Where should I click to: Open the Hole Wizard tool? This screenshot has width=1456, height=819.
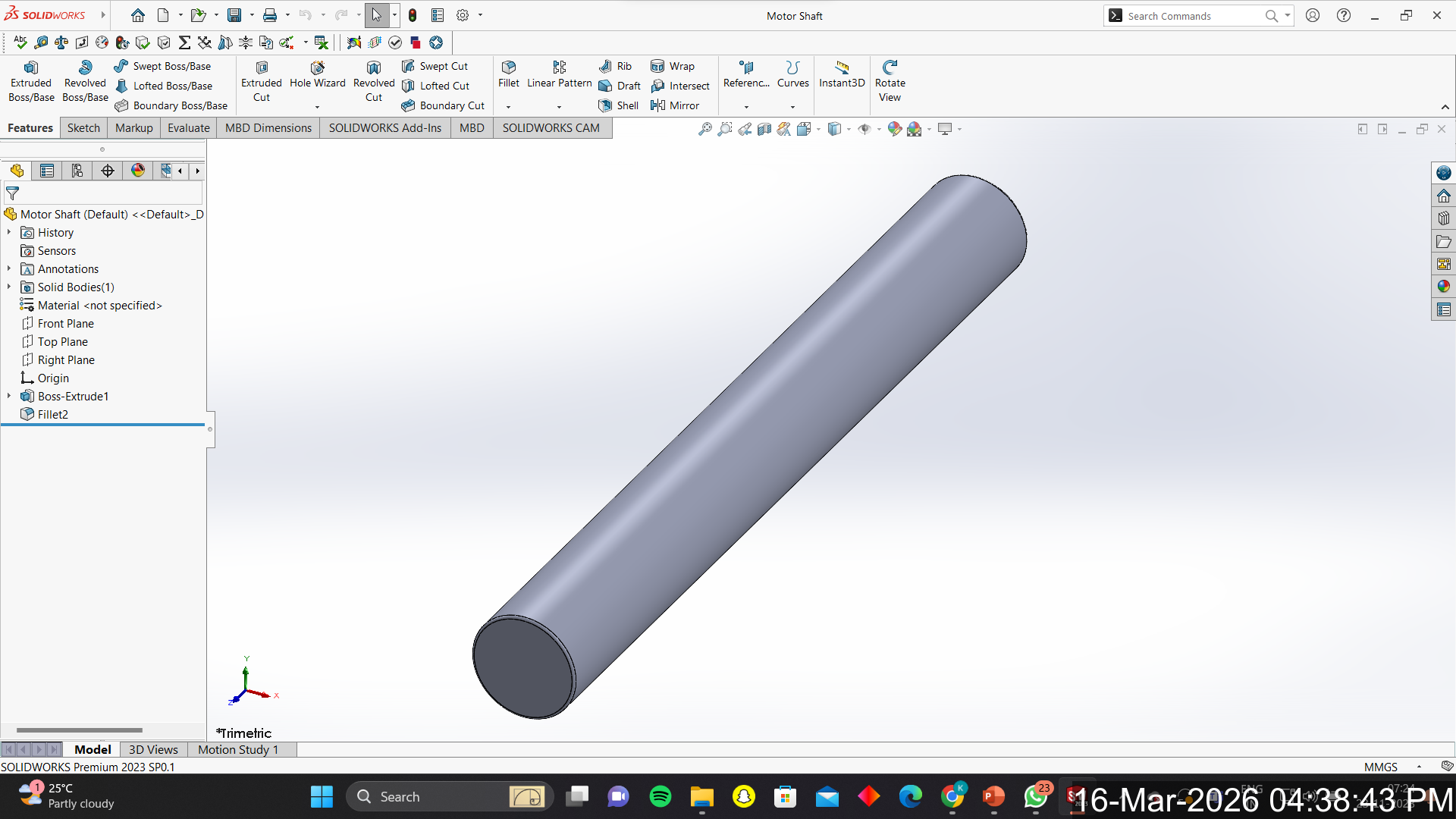317,74
